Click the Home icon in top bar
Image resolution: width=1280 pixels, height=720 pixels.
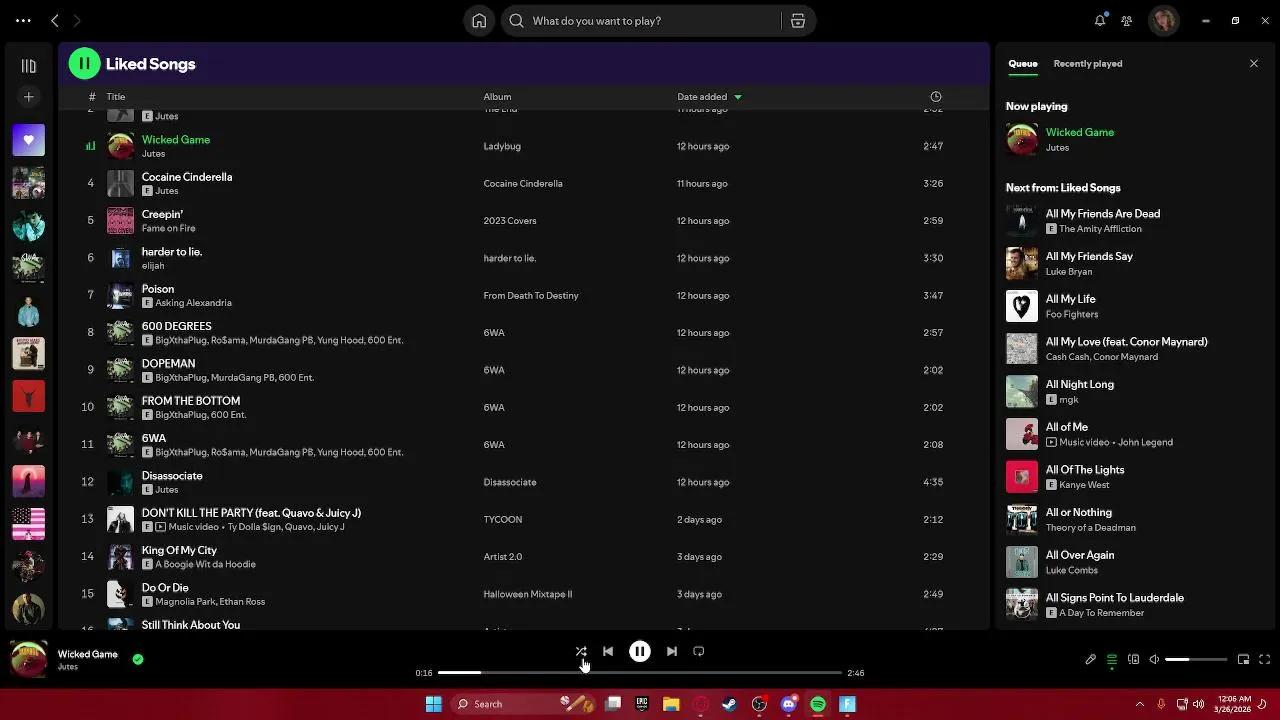(x=479, y=21)
